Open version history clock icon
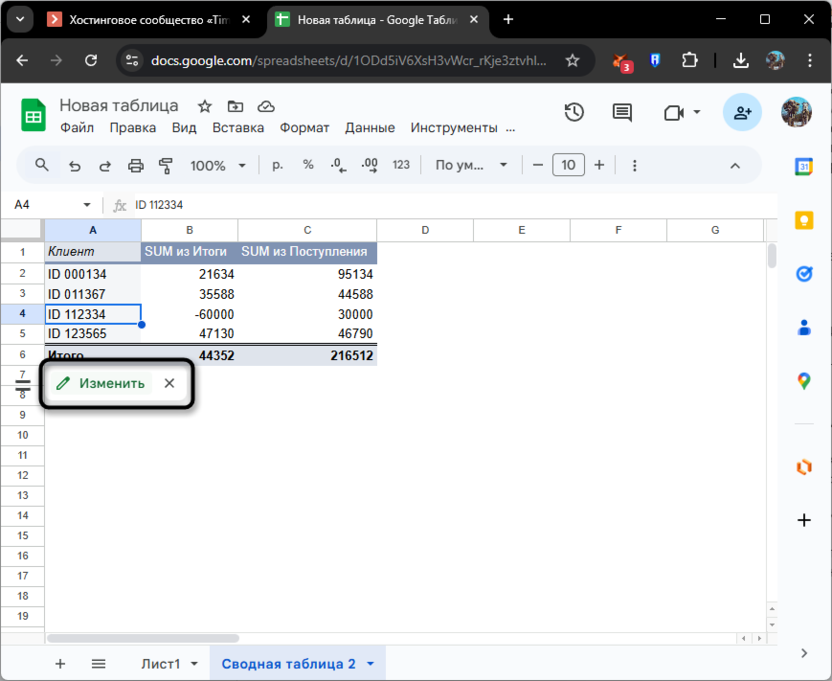This screenshot has height=681, width=832. [x=574, y=113]
